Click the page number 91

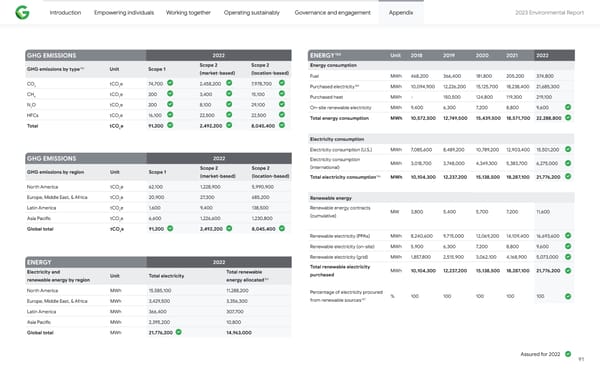point(581,359)
